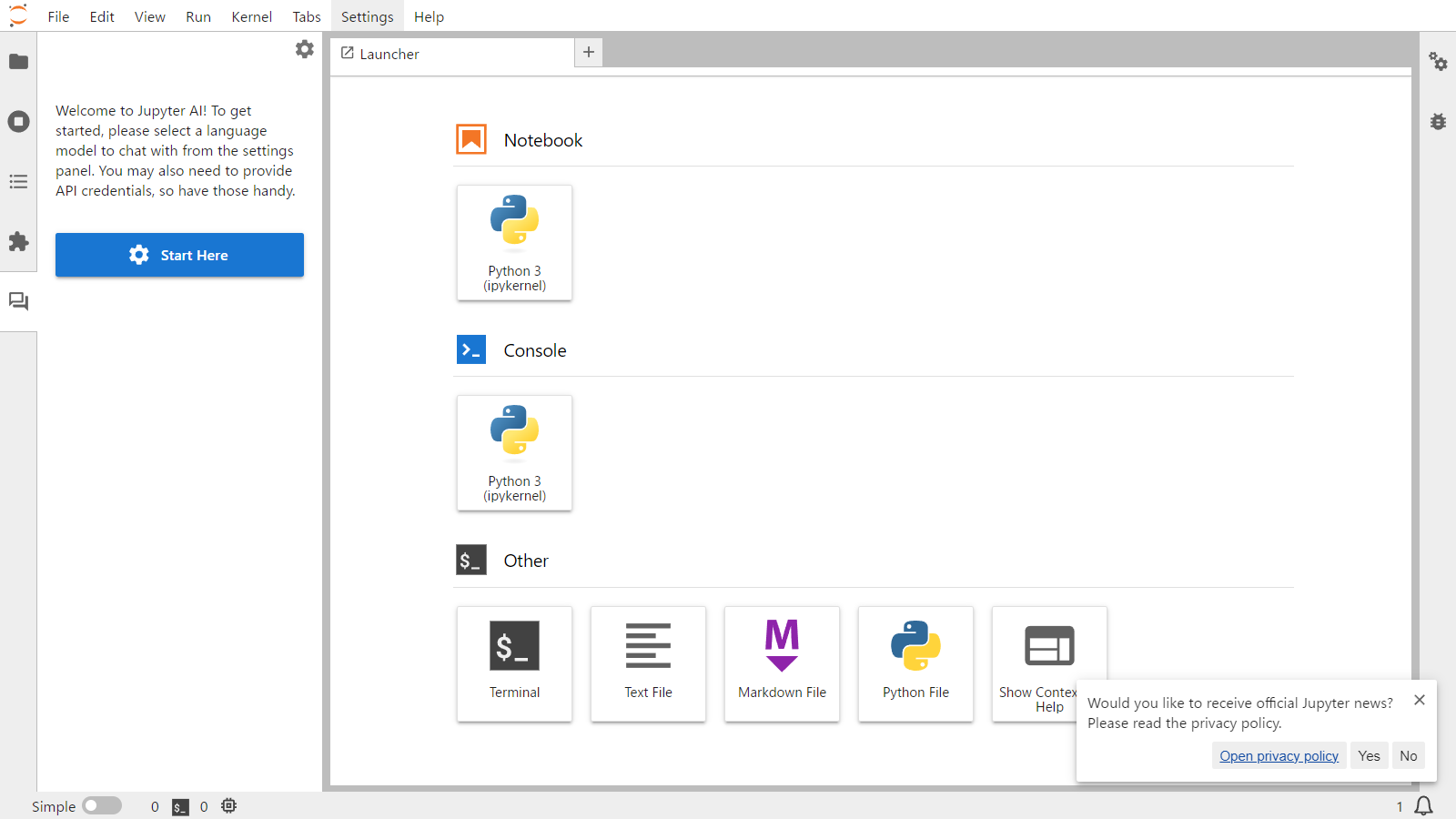Open the privacy policy link
Viewport: 1456px width, 819px height.
point(1279,756)
